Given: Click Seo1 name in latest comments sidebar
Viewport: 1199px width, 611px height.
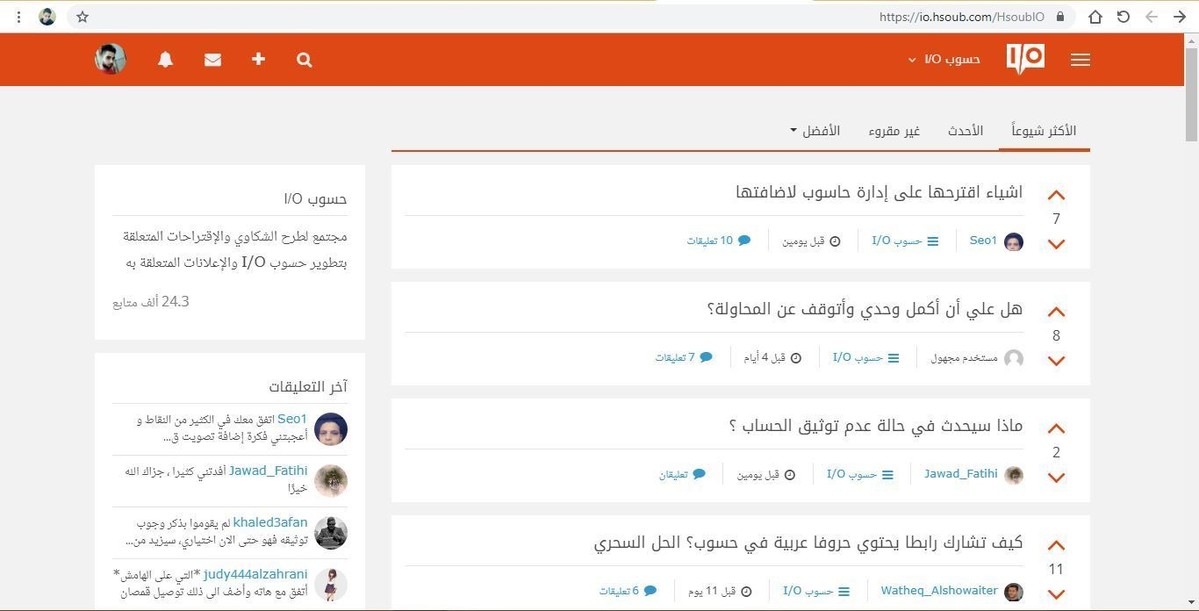Looking at the screenshot, I should (x=292, y=419).
